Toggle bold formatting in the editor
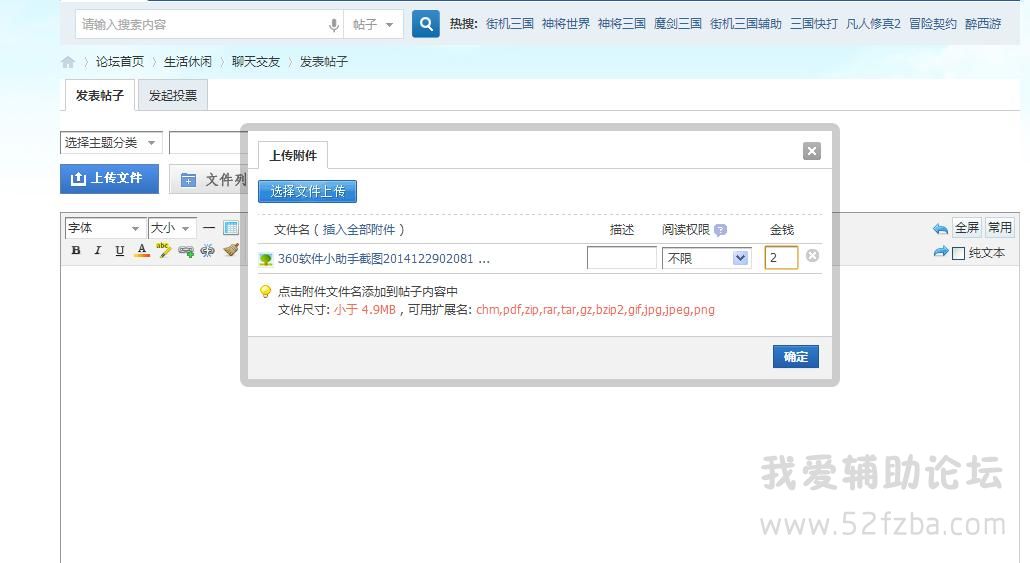This screenshot has width=1030, height=563. pos(76,250)
